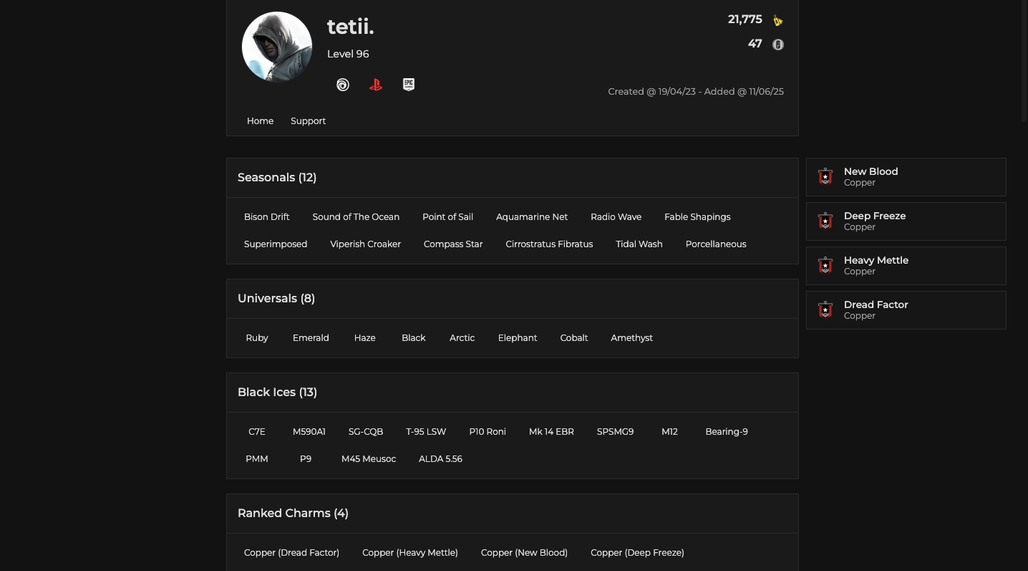The height and width of the screenshot is (571, 1028).
Task: Click the renown currency icon beside 21,775
Action: [778, 20]
